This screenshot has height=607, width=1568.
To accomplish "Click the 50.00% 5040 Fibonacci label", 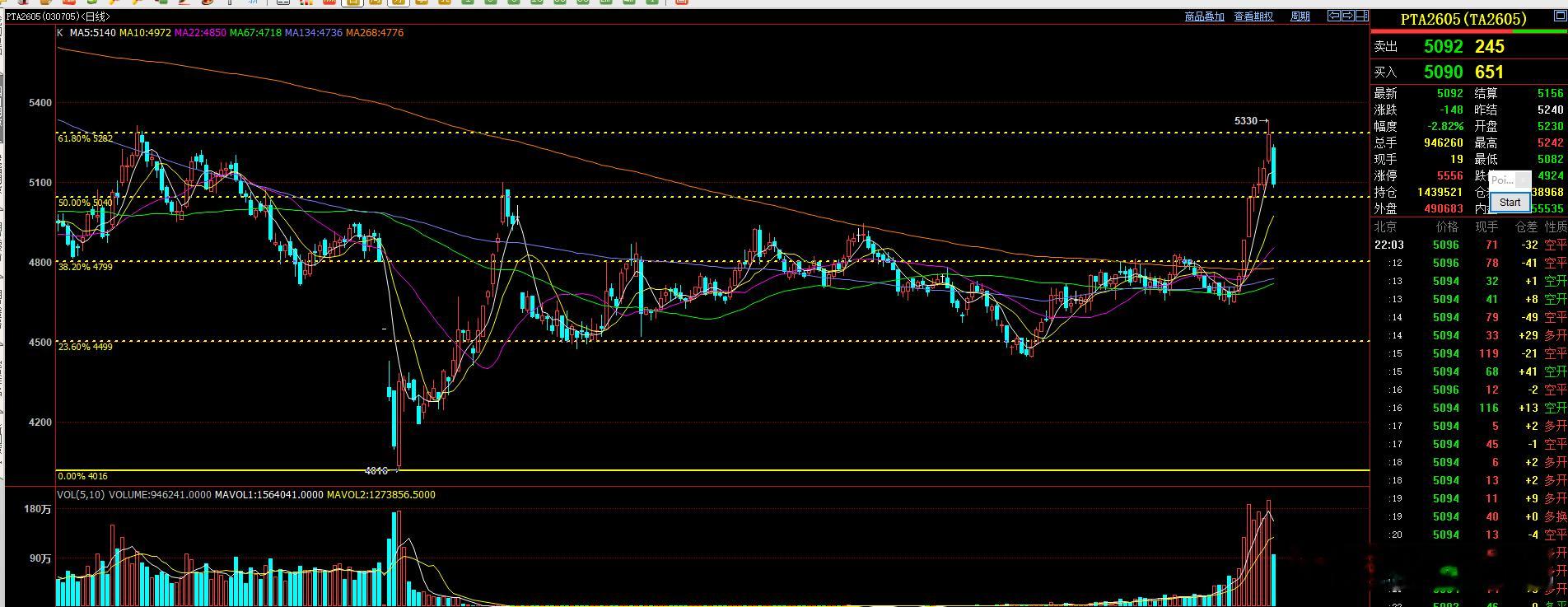I will click(86, 203).
